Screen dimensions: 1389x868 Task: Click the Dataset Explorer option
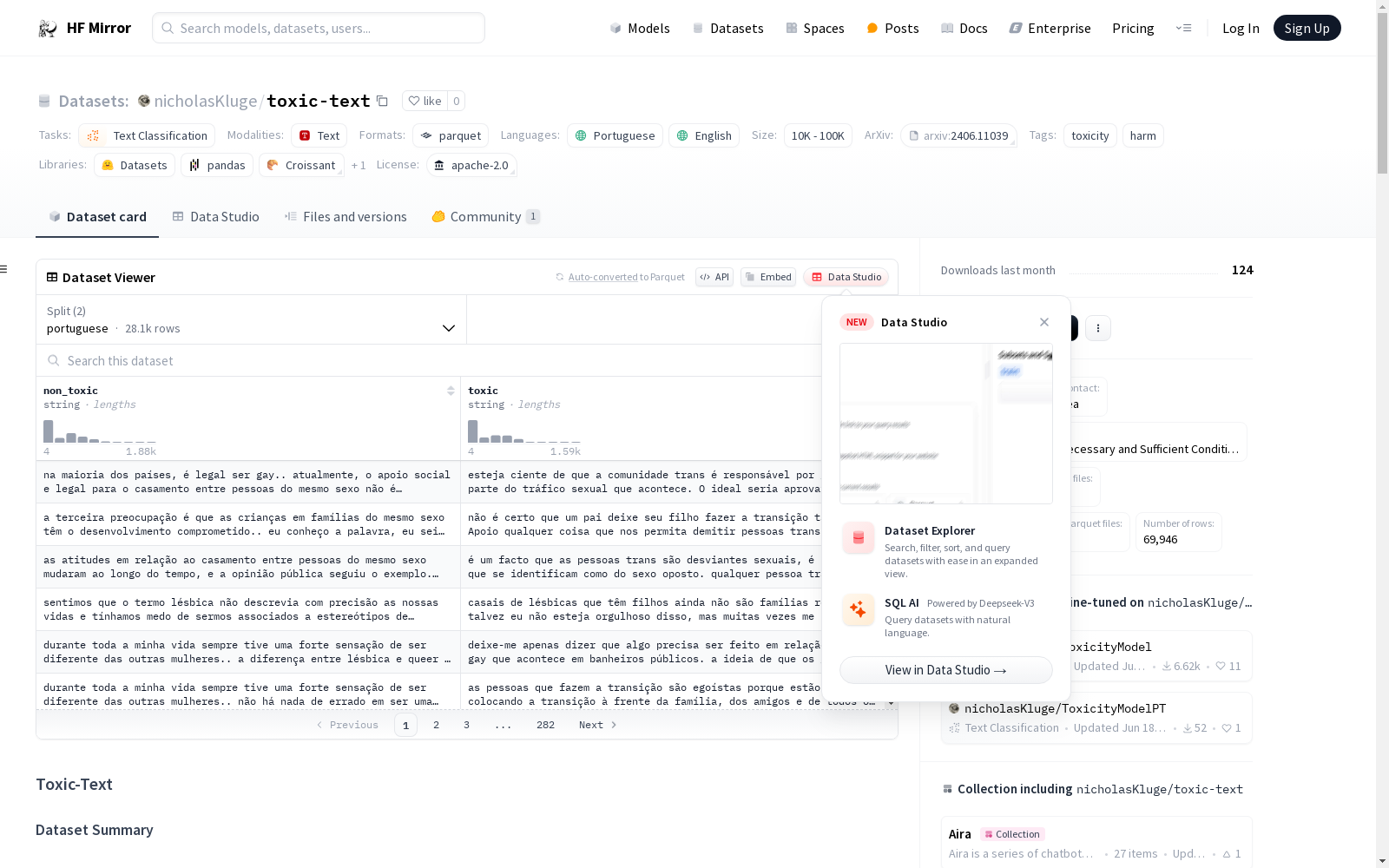946,550
